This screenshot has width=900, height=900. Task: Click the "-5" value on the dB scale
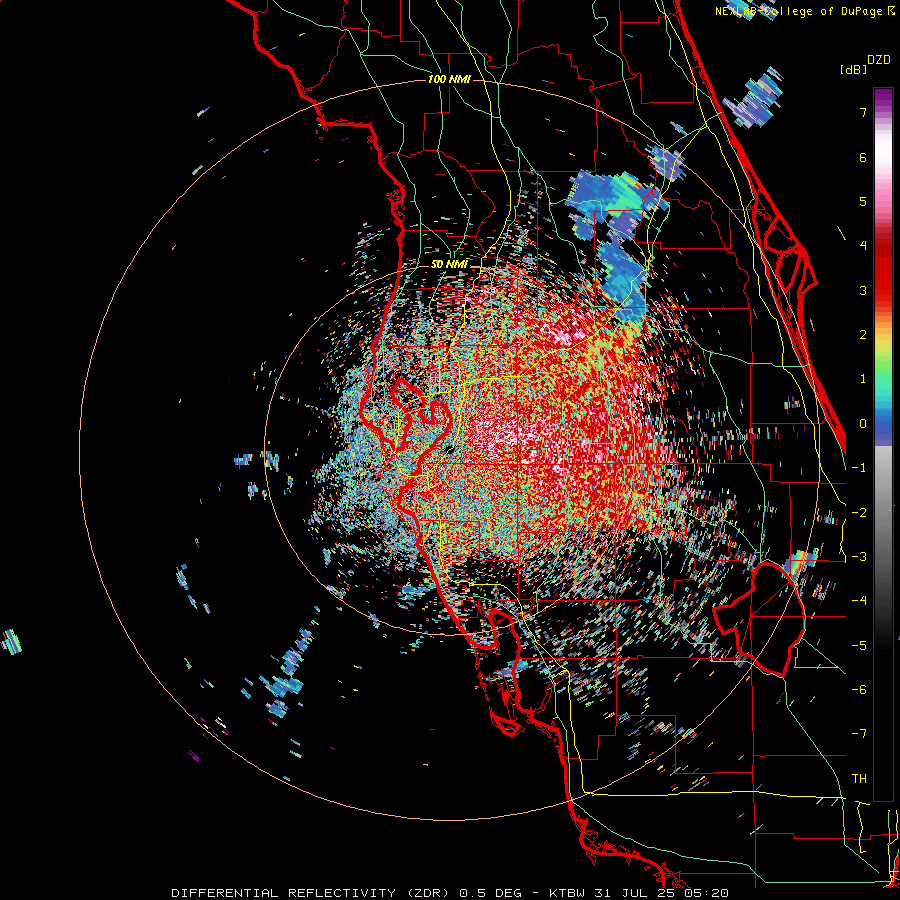tap(859, 645)
